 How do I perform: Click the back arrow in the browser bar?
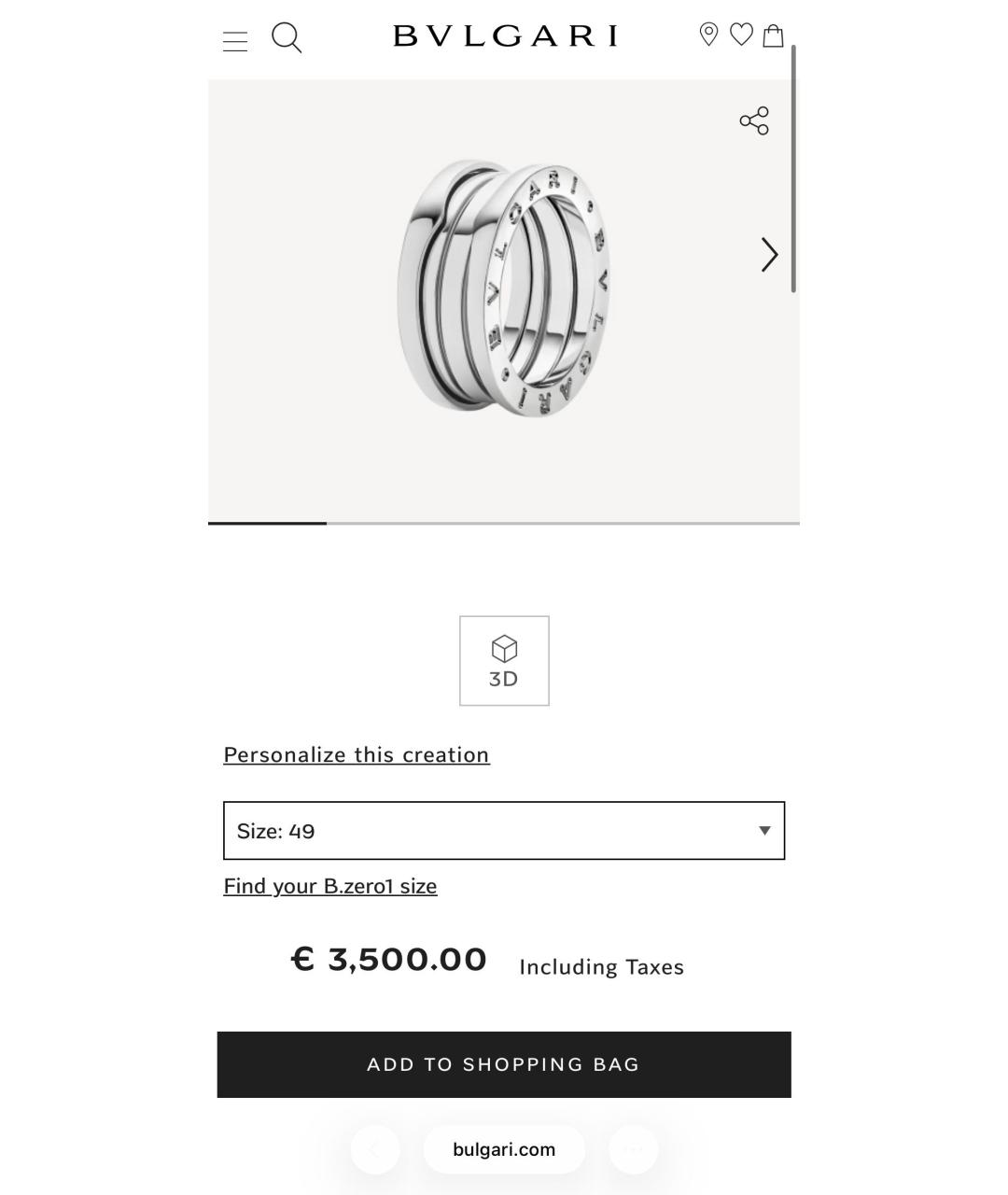pos(375,1149)
